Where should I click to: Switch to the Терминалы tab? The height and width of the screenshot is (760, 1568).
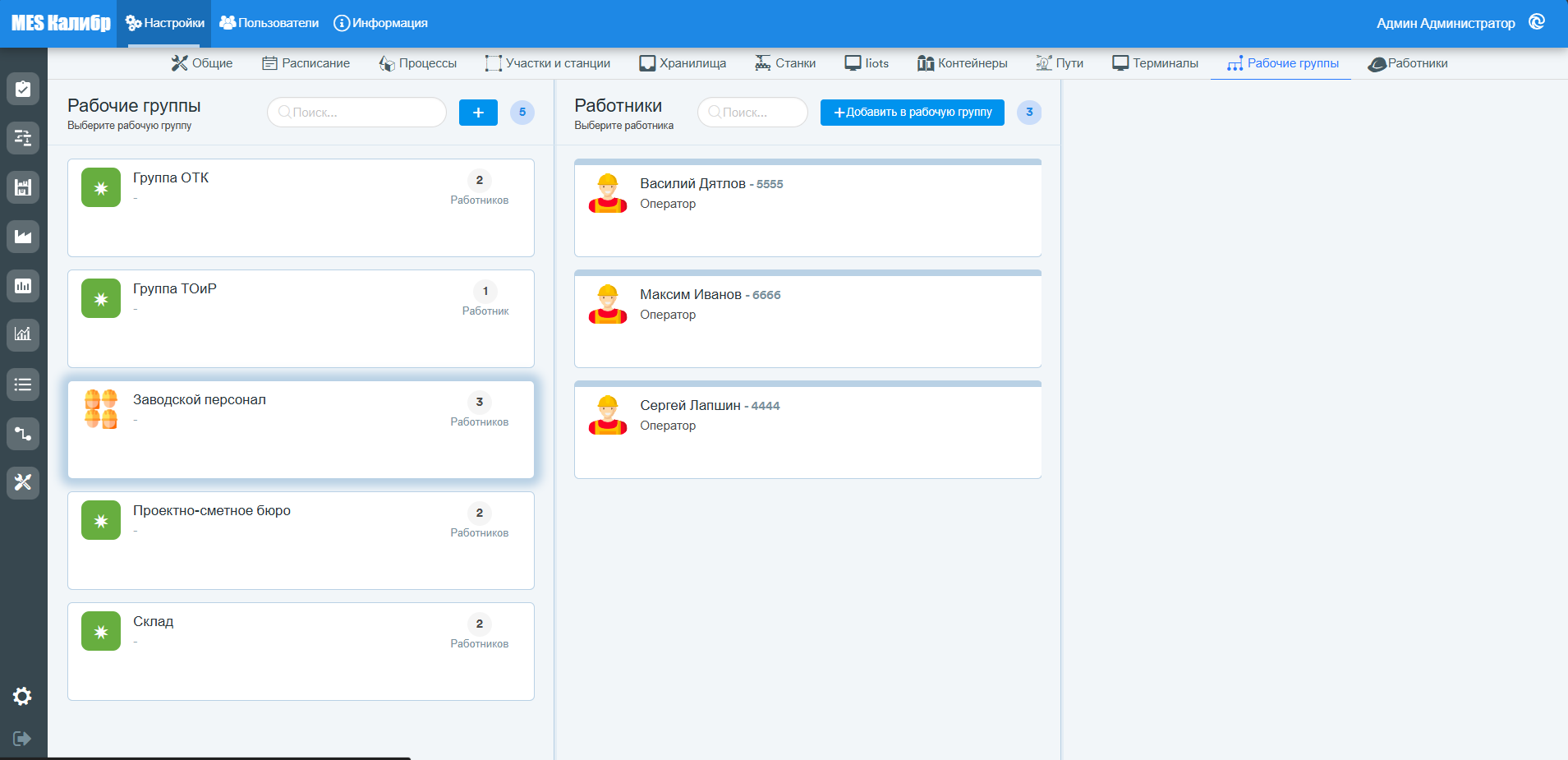[x=1155, y=63]
